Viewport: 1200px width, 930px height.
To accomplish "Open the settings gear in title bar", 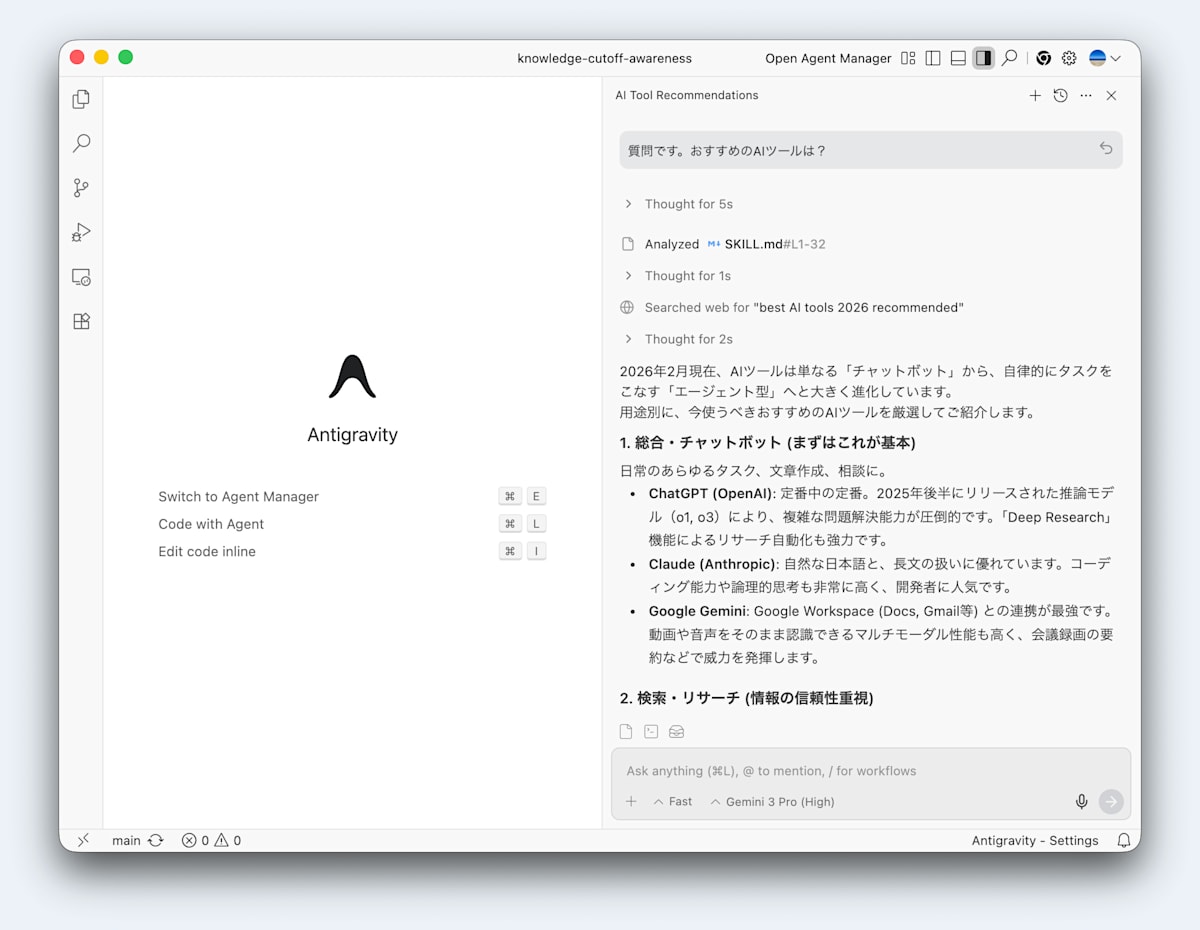I will coord(1069,58).
